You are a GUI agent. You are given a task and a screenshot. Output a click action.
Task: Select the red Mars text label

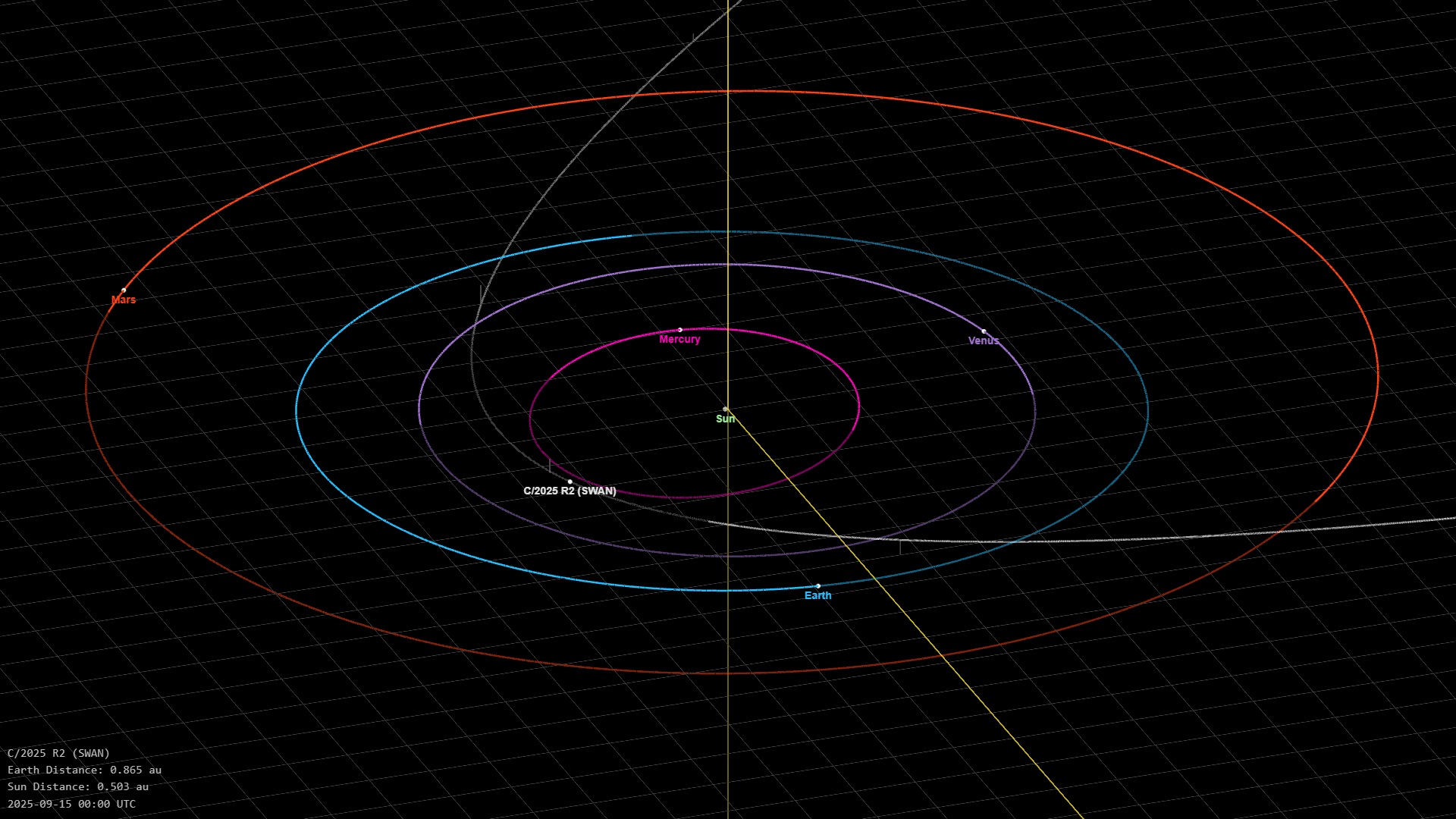tap(124, 300)
